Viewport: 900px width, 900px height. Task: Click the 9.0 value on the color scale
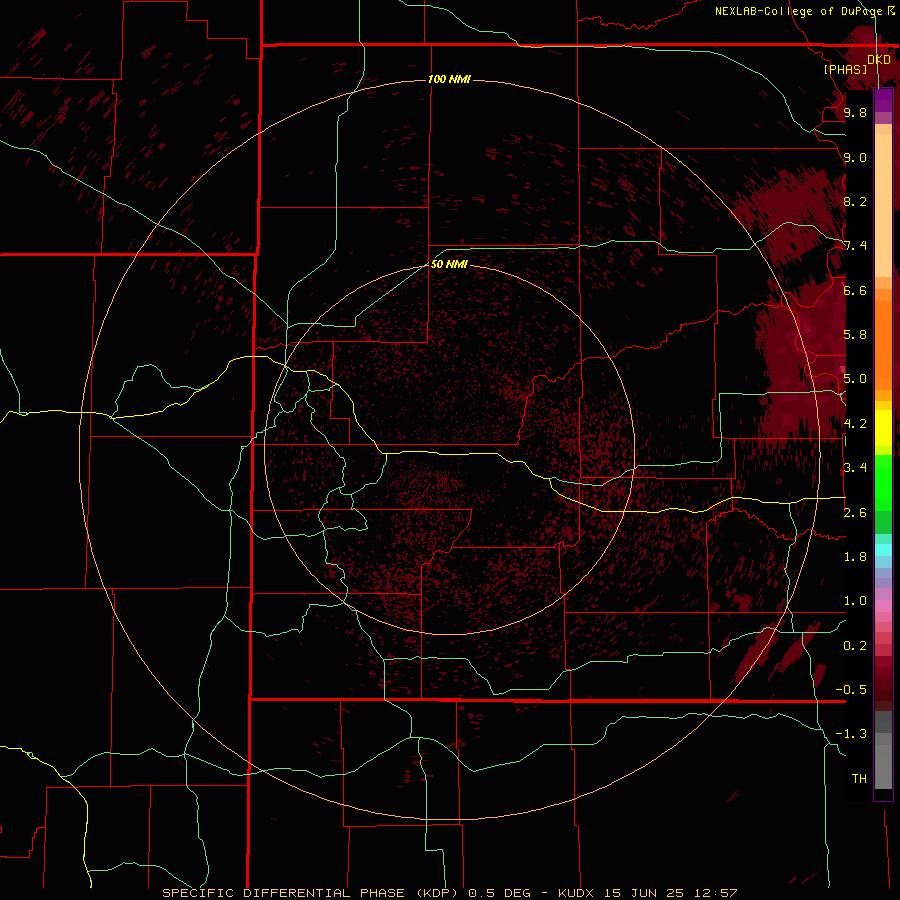click(x=855, y=157)
